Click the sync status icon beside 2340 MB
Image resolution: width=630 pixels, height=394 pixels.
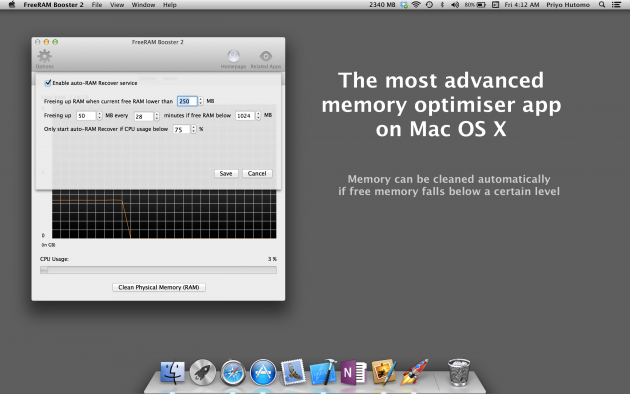coord(404,5)
